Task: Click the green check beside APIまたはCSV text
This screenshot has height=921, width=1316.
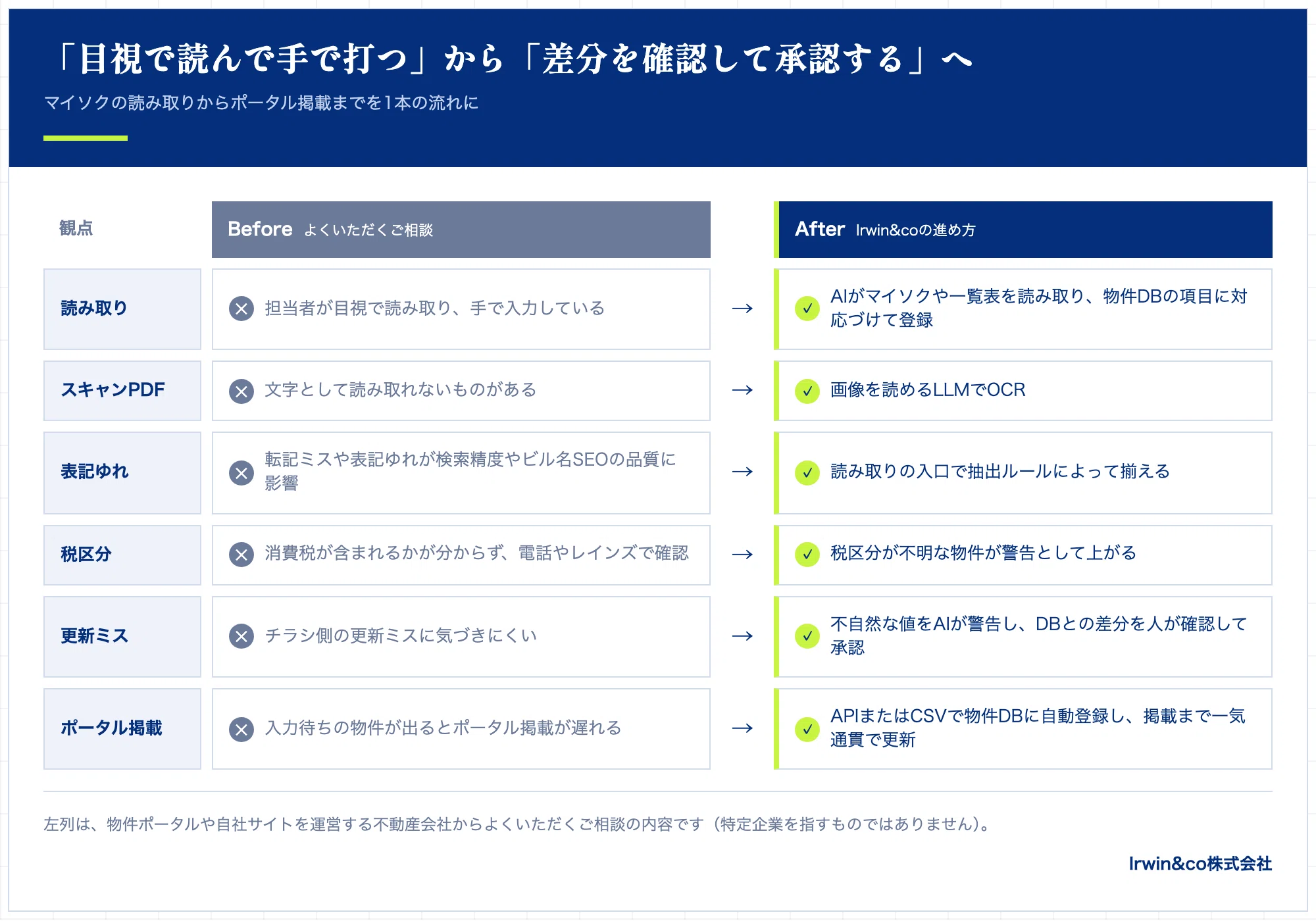Action: point(807,730)
